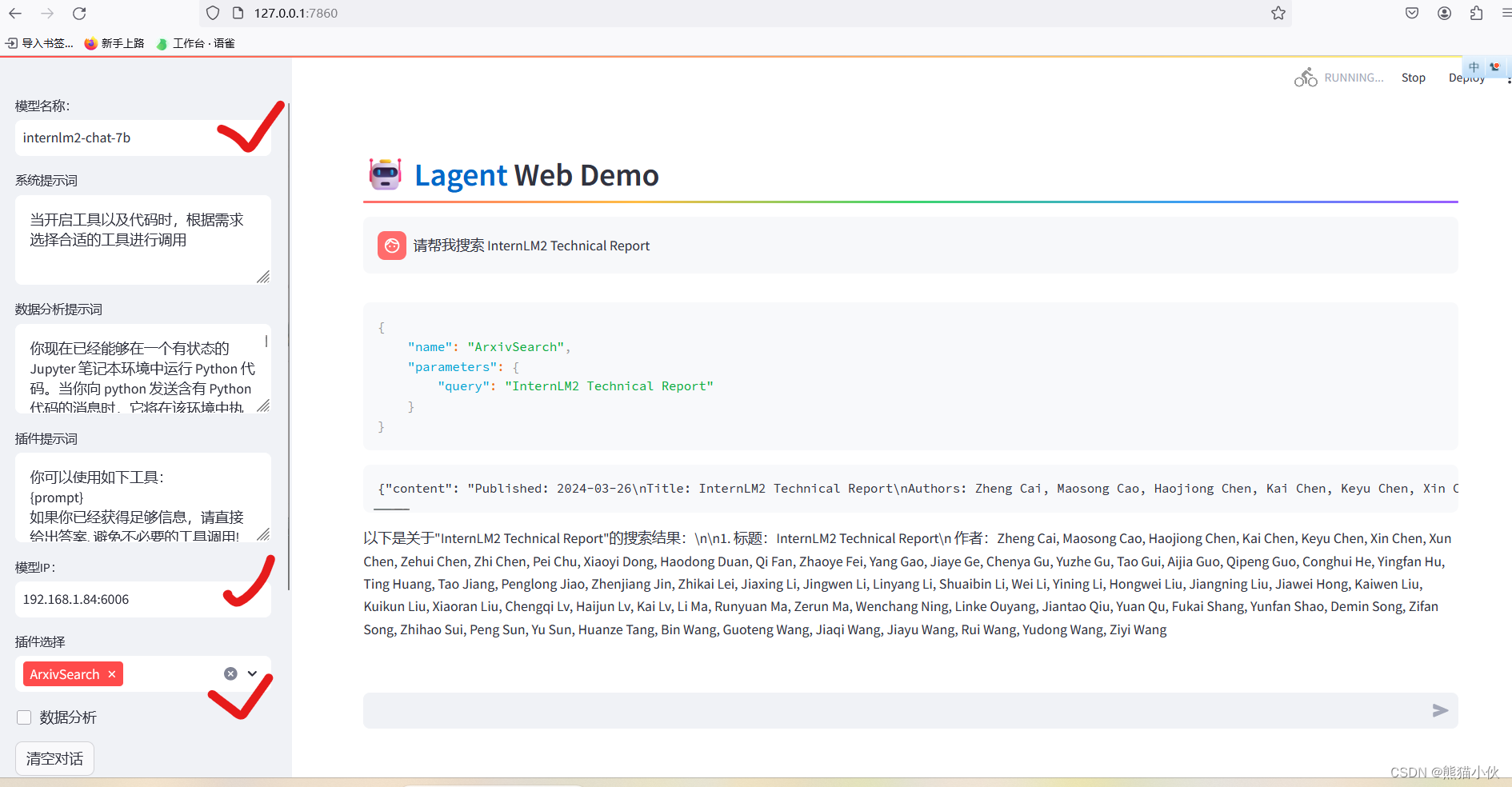Open the extensions puzzle icon

[x=1476, y=13]
